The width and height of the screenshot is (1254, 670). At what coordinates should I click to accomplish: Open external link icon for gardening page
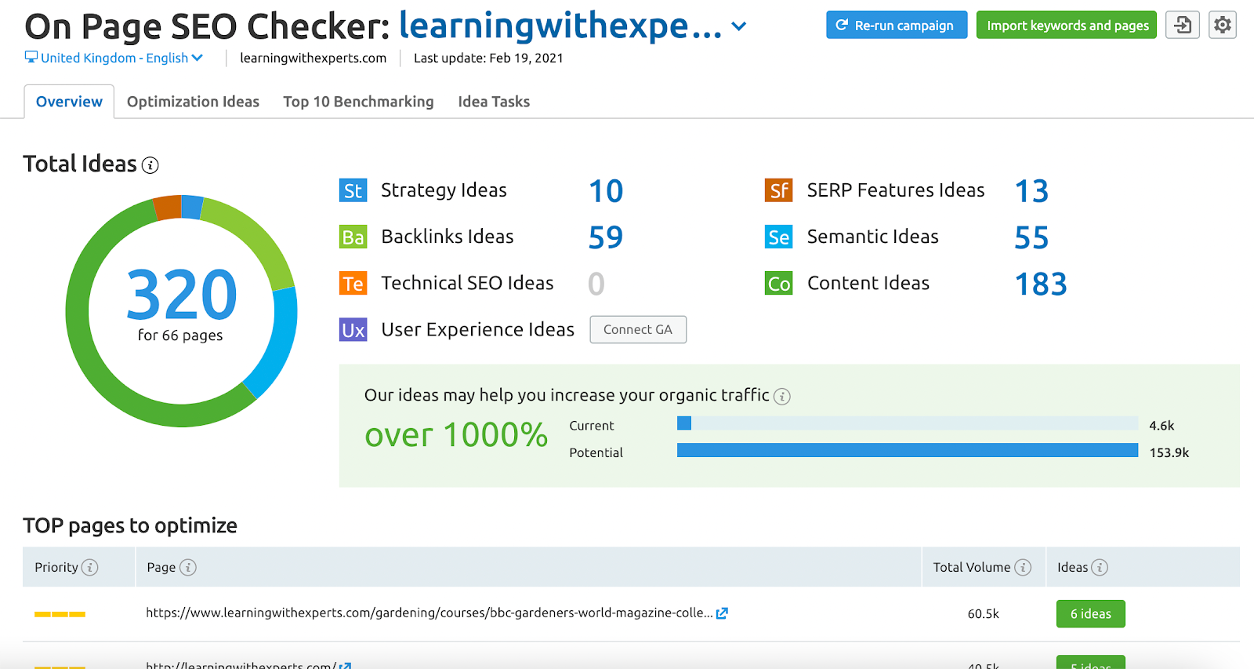pyautogui.click(x=722, y=613)
